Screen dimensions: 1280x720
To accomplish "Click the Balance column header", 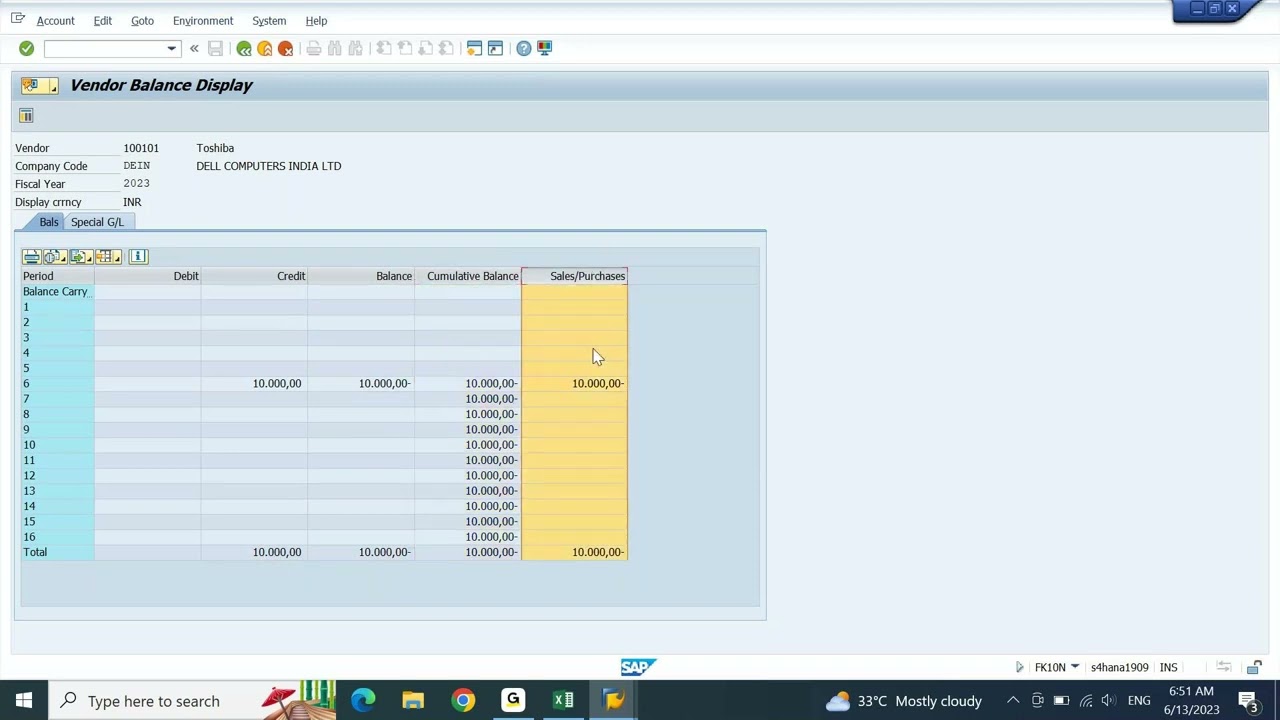I will coord(361,276).
